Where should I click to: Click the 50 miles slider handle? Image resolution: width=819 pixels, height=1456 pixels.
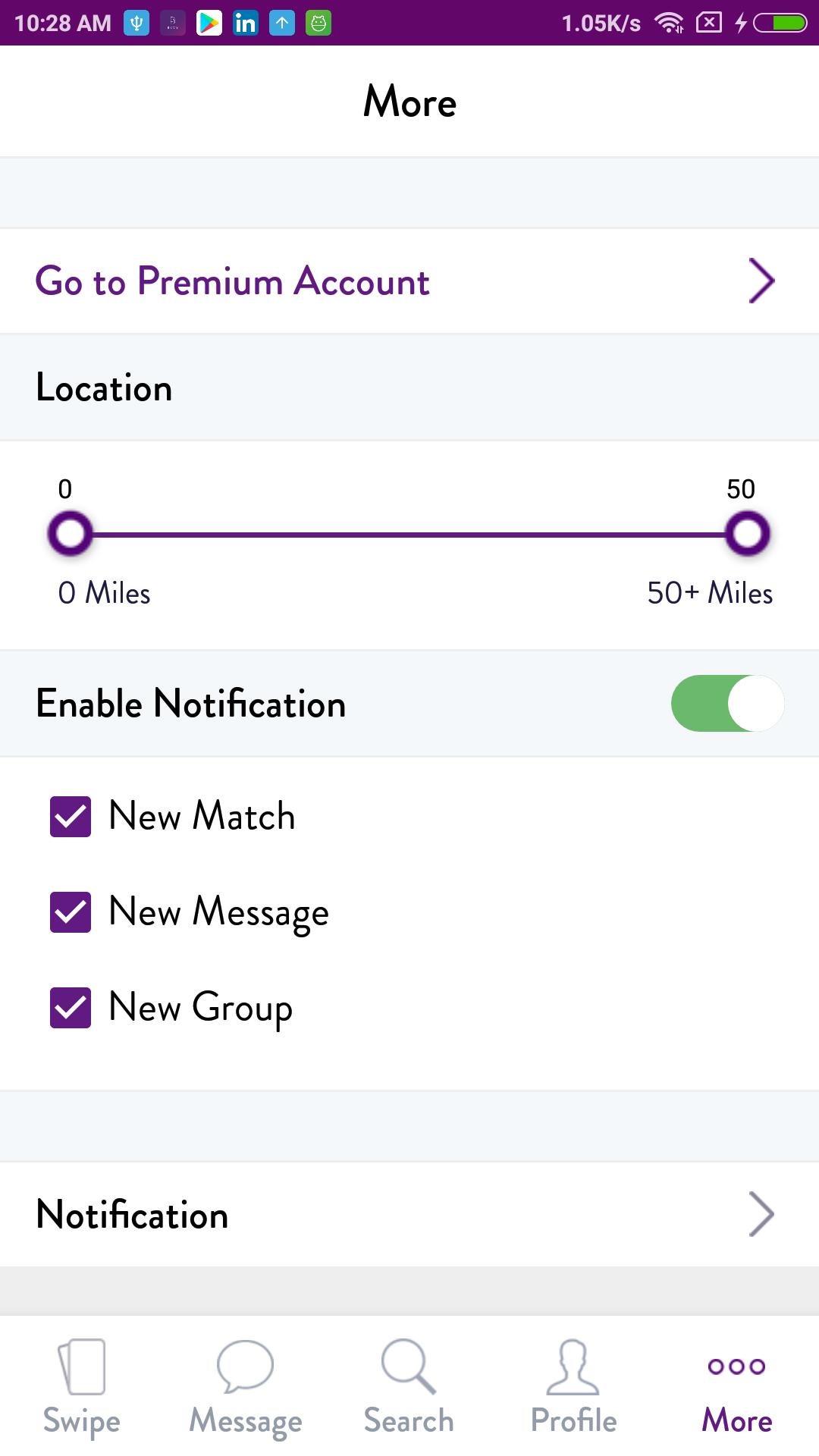click(748, 534)
